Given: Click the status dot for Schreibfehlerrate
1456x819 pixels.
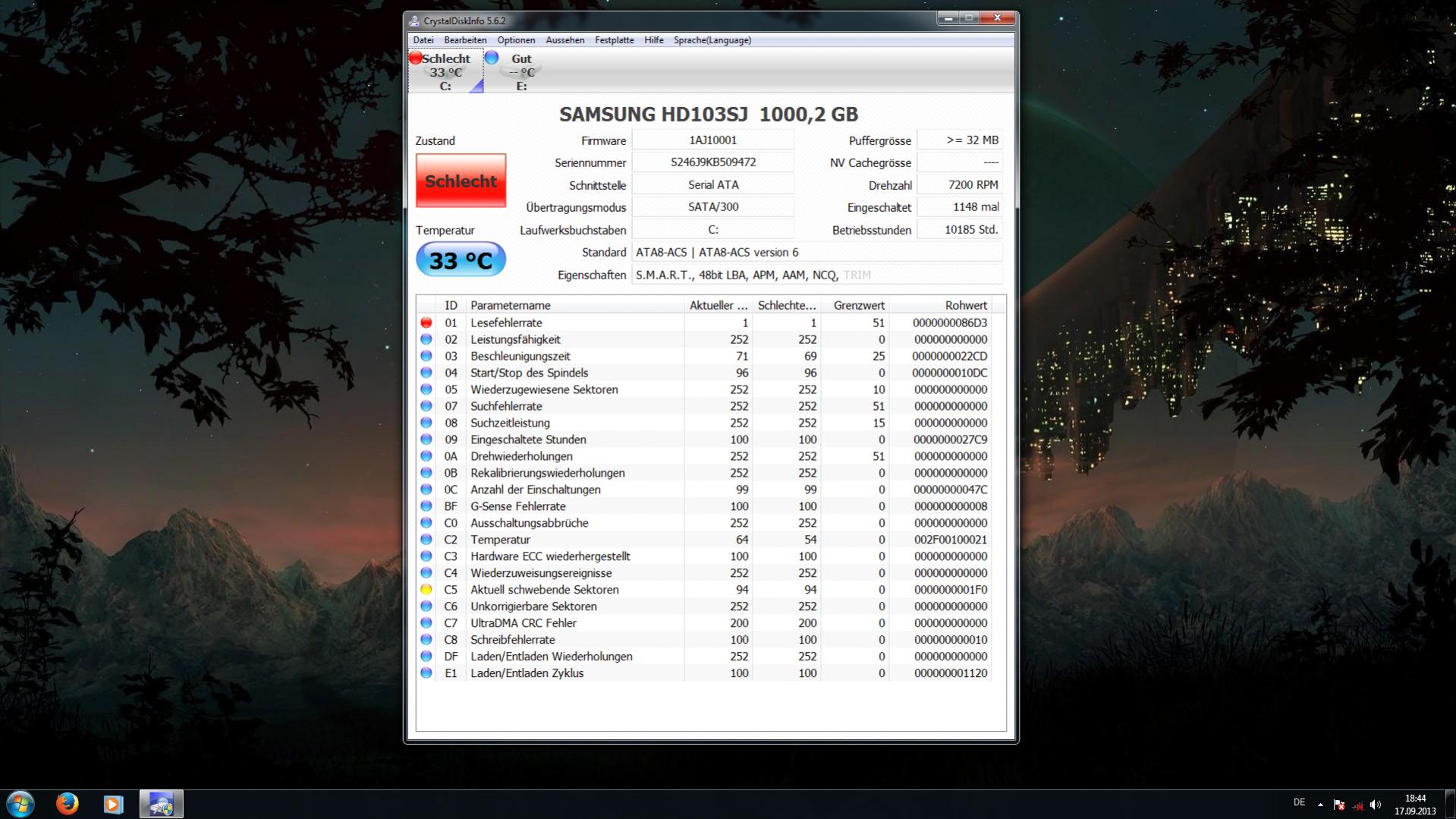Looking at the screenshot, I should click(426, 640).
